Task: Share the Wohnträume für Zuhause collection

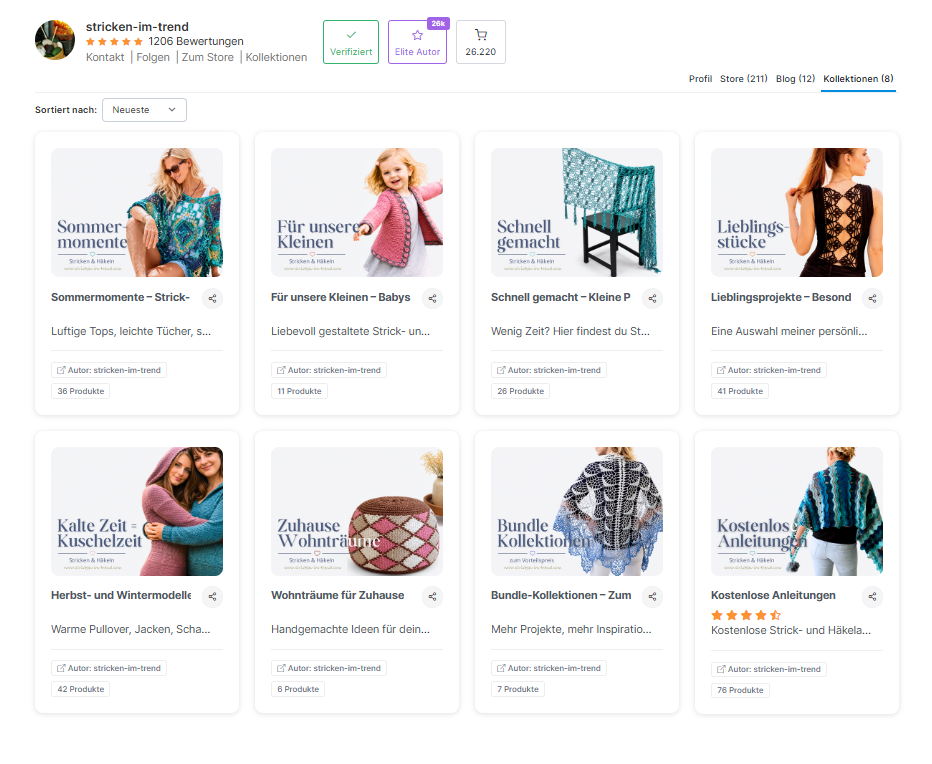Action: click(432, 596)
